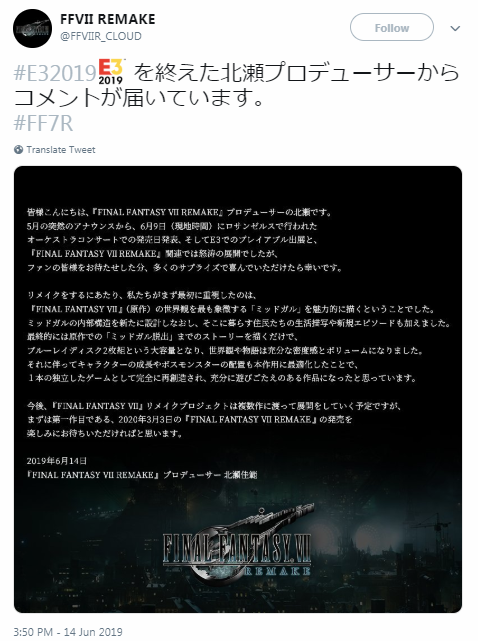Click the producer signature line 北瀬佳範
Viewport: 478px width, 641px height.
pyautogui.click(x=142, y=475)
